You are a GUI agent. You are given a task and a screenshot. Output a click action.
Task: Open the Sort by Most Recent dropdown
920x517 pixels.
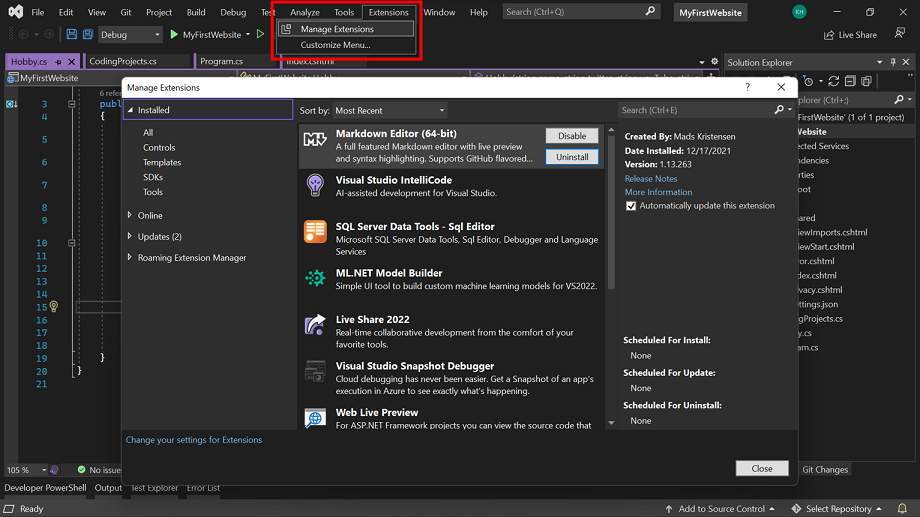390,110
